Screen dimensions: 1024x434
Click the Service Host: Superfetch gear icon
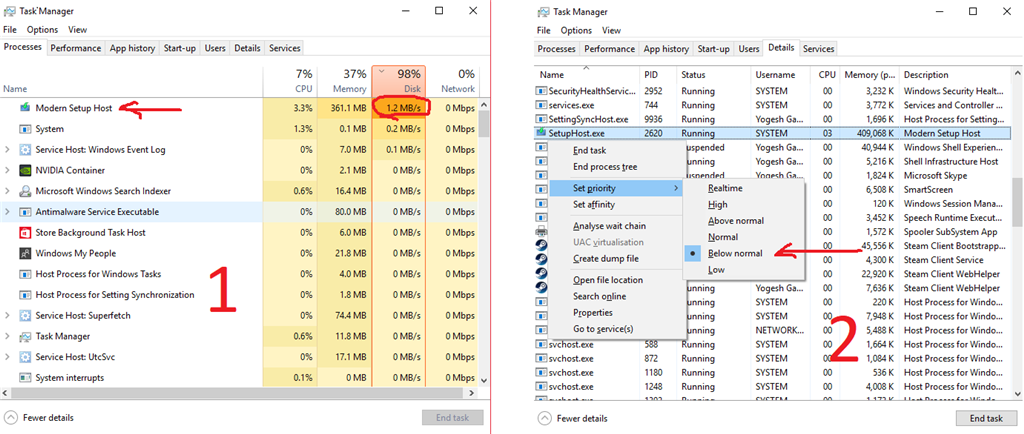point(25,315)
